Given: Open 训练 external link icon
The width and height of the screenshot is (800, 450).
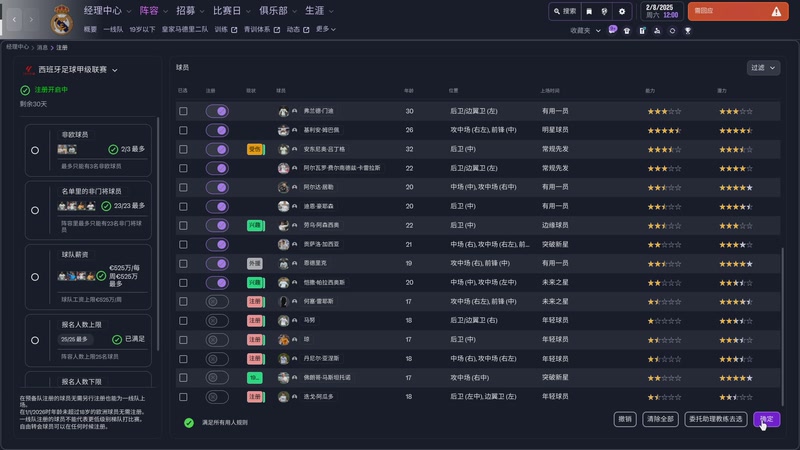Looking at the screenshot, I should click(x=234, y=30).
